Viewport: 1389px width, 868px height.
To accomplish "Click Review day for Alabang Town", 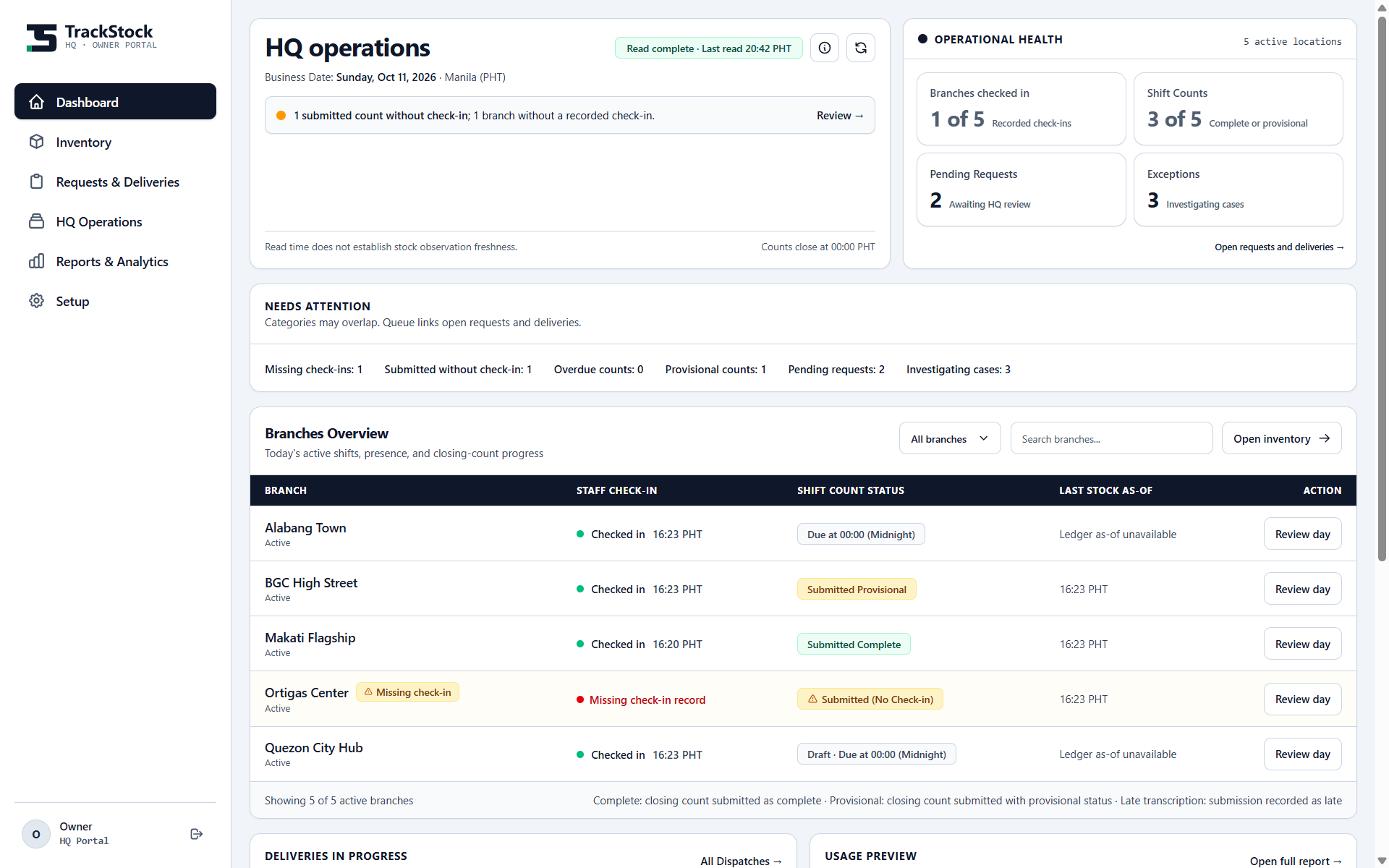I will click(x=1302, y=534).
